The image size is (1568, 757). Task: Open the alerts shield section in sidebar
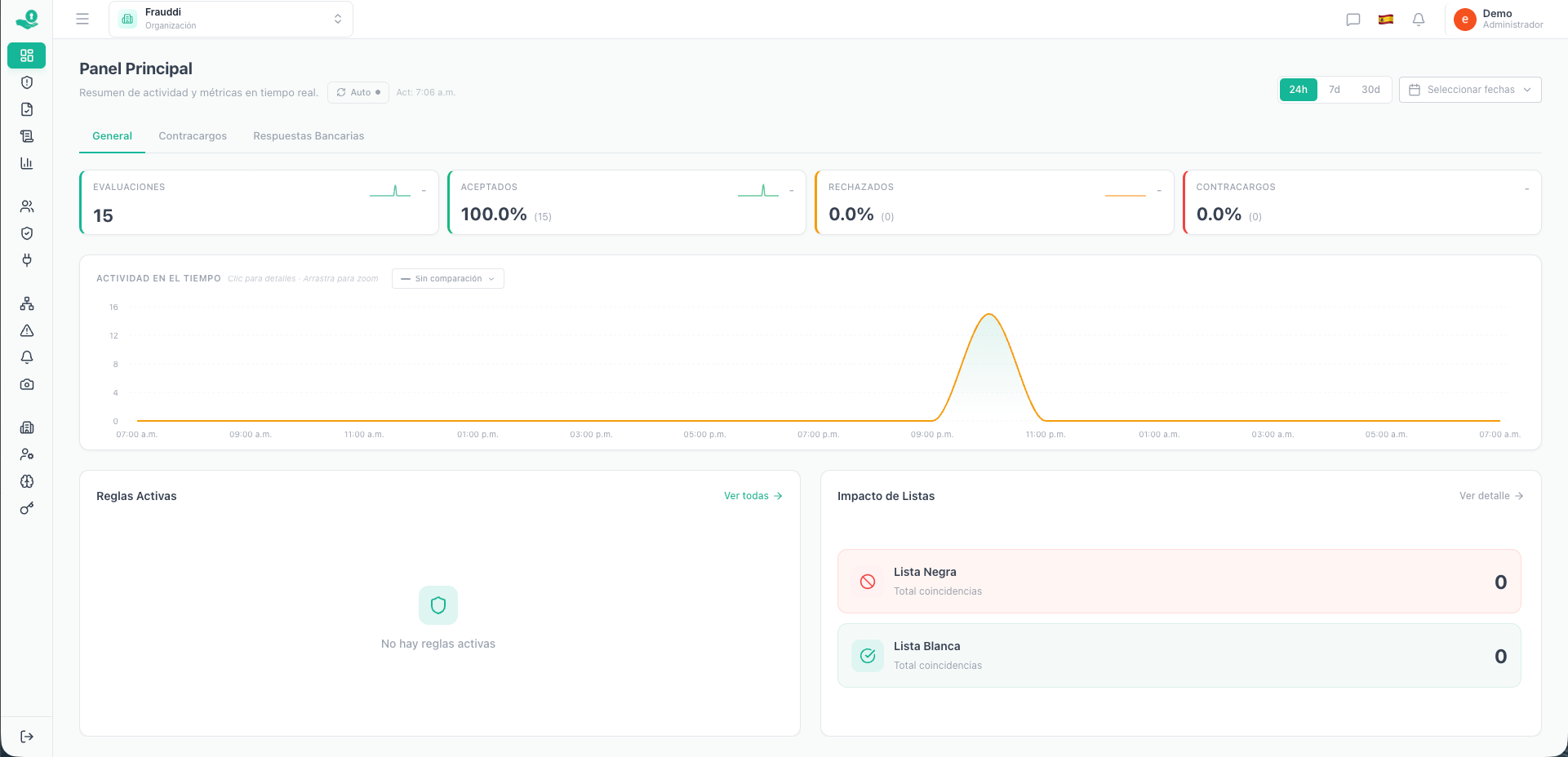tap(27, 82)
